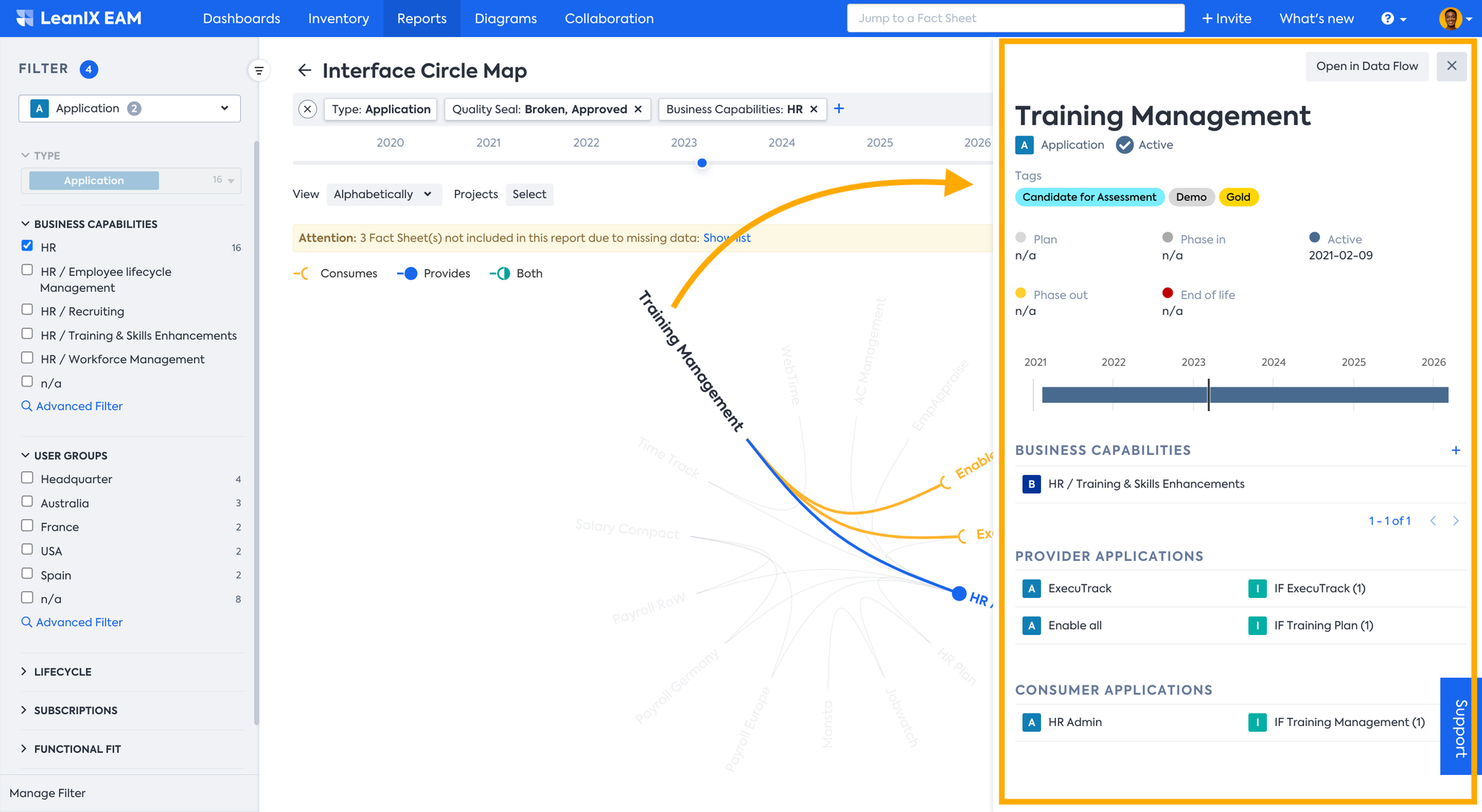Image resolution: width=1482 pixels, height=812 pixels.
Task: Uncheck the HR business capability checkbox
Action: pyautogui.click(x=27, y=246)
